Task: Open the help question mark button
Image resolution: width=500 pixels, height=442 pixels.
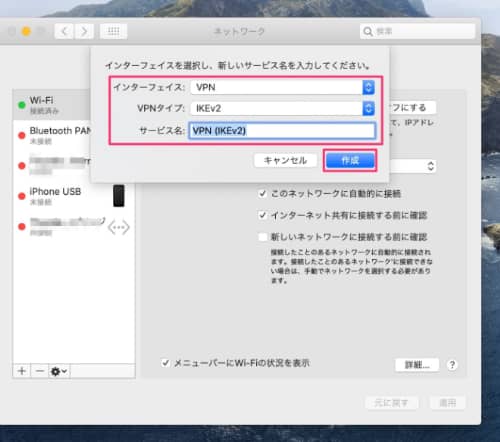Action: [452, 365]
